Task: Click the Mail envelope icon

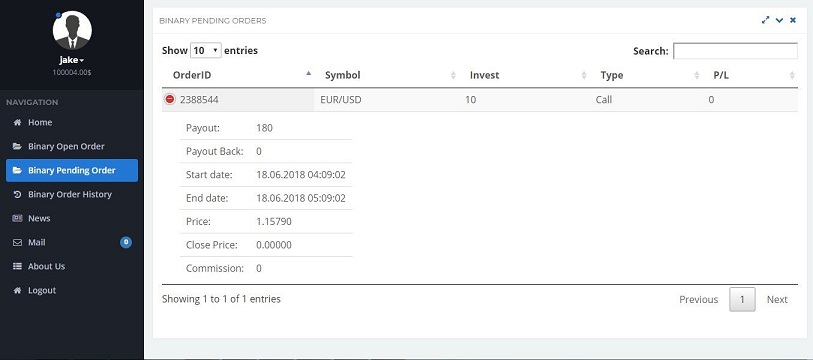Action: point(17,242)
